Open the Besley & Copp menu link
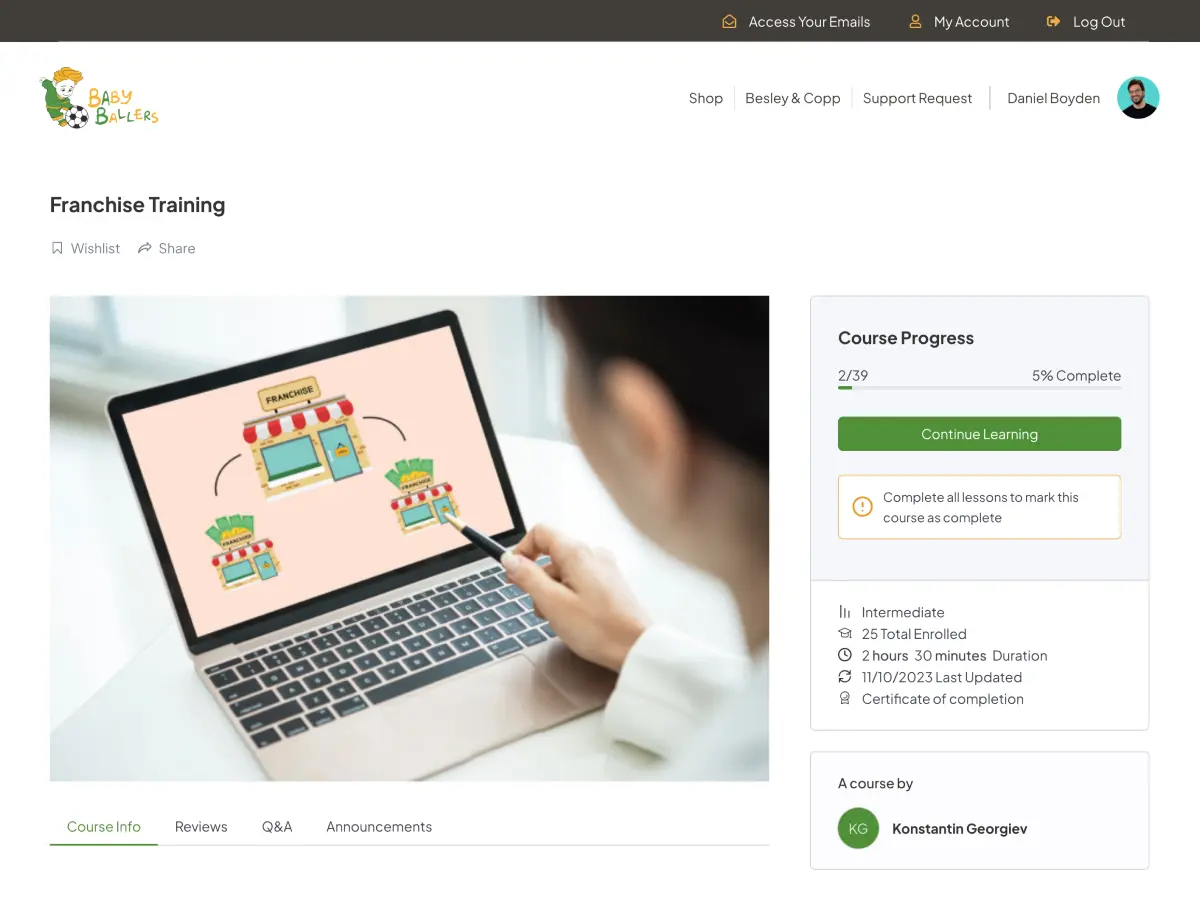The image size is (1200, 900). pyautogui.click(x=793, y=98)
